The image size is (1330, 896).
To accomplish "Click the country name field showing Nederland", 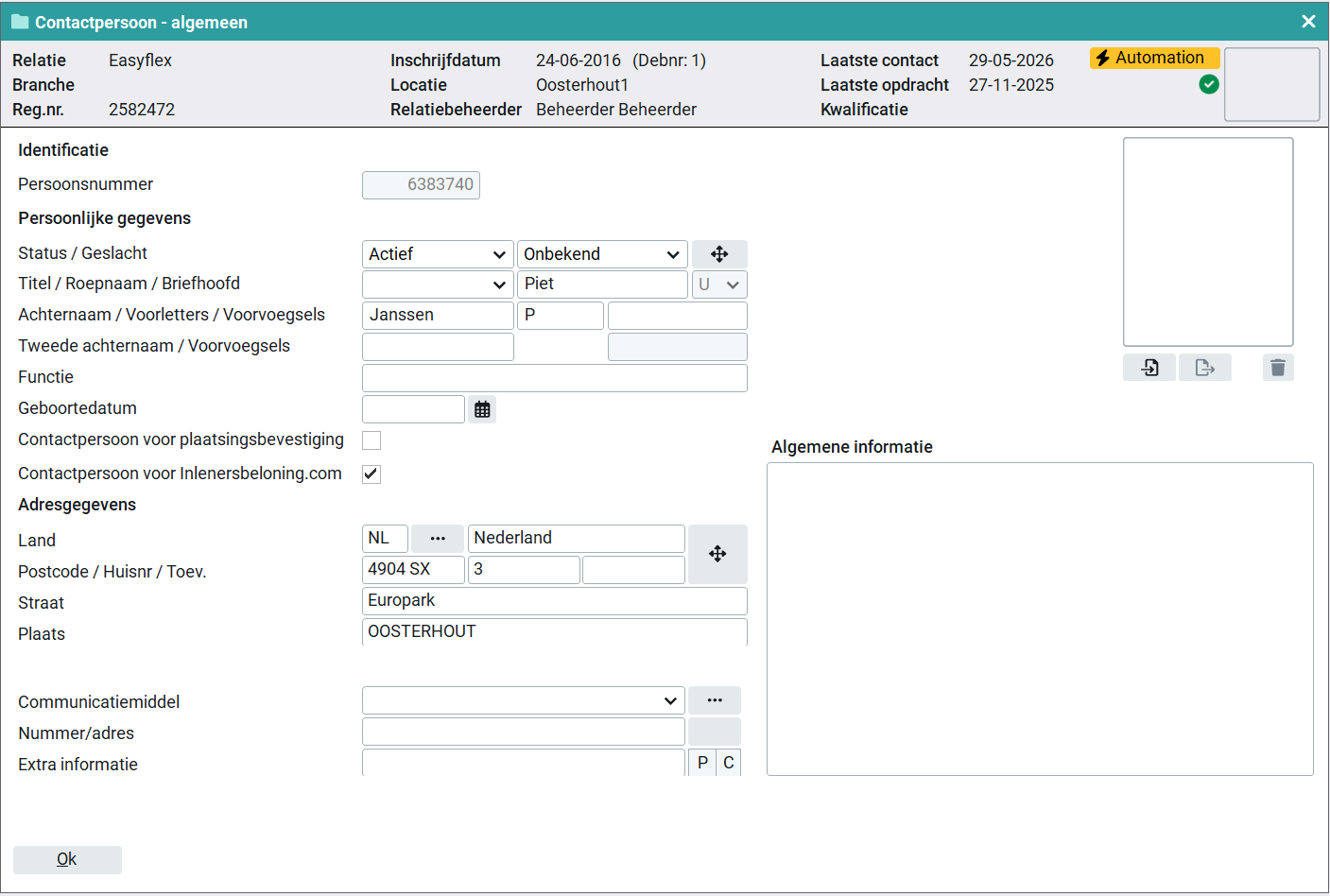I will tap(577, 539).
